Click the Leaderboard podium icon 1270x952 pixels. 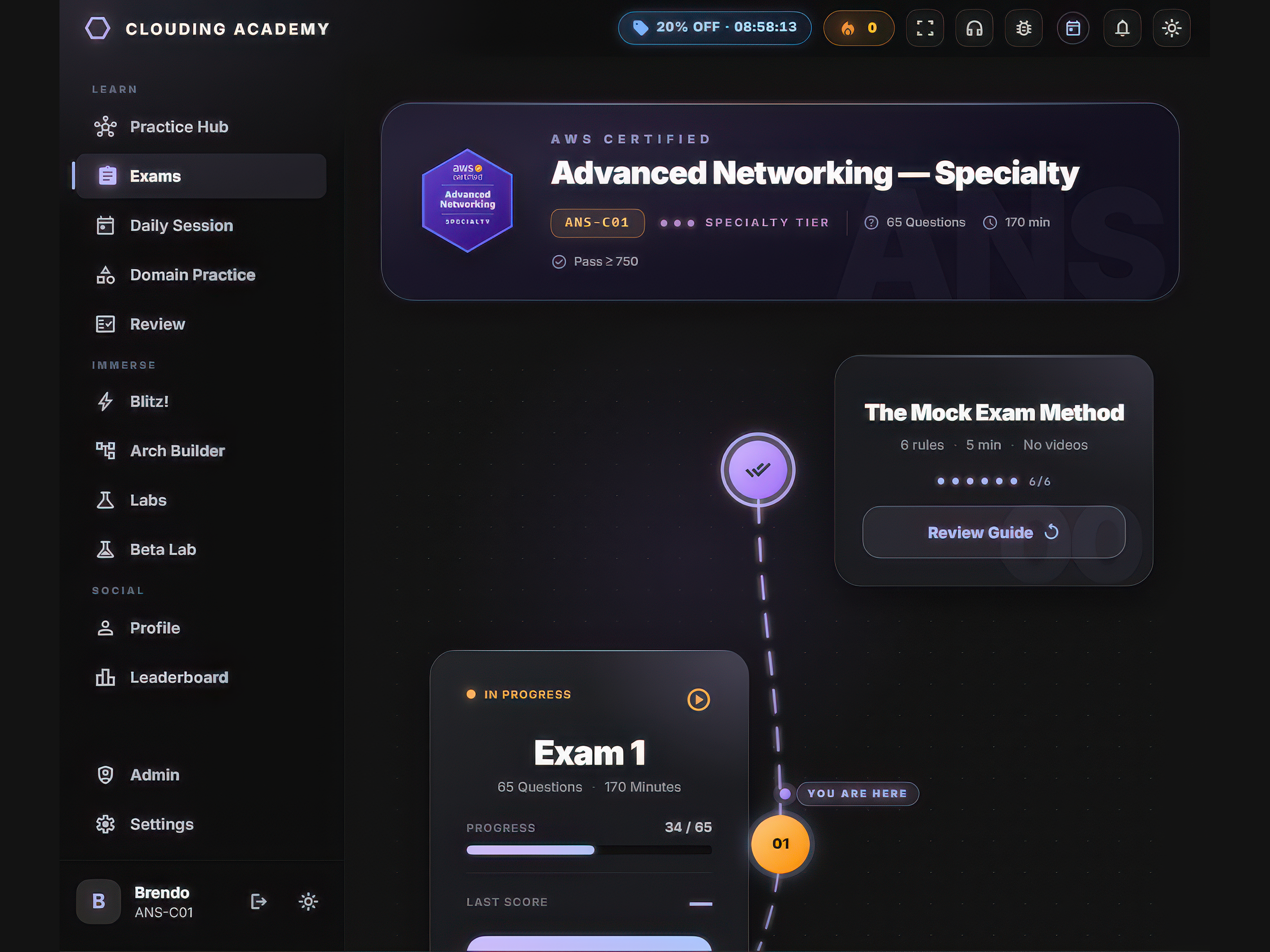[105, 677]
